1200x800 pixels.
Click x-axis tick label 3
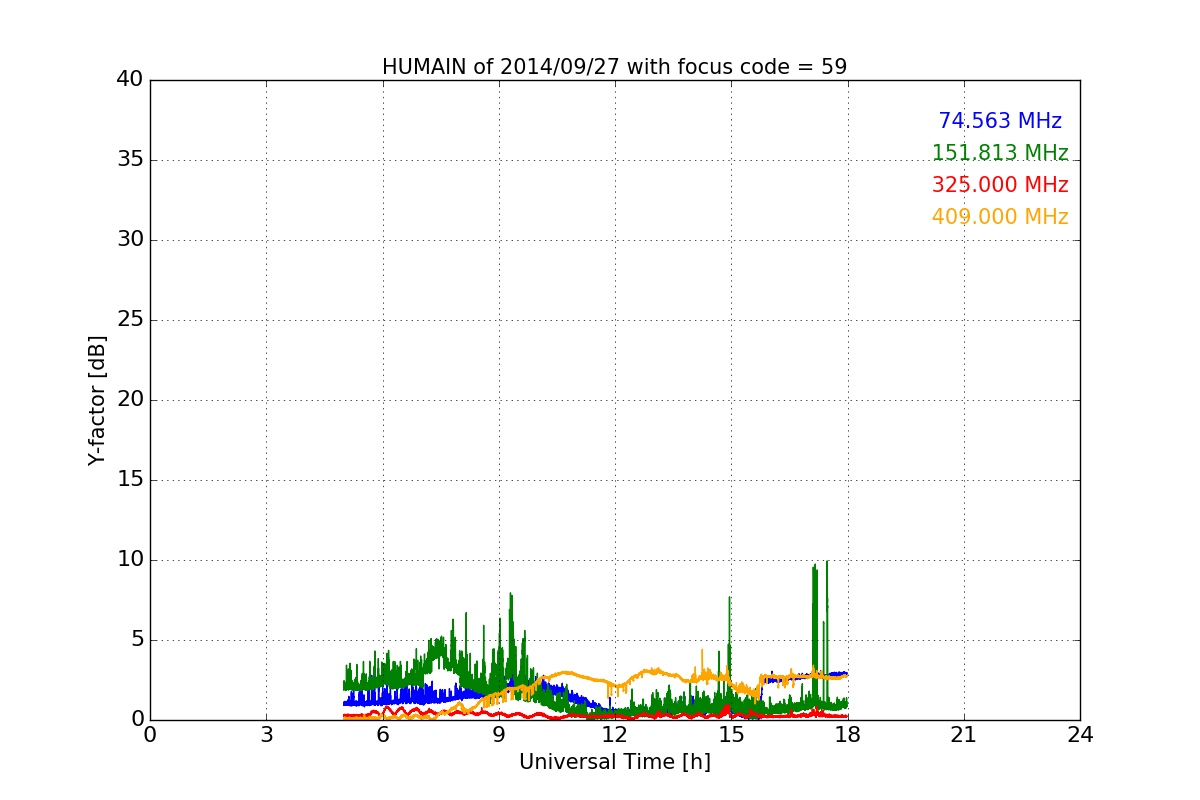click(x=266, y=734)
